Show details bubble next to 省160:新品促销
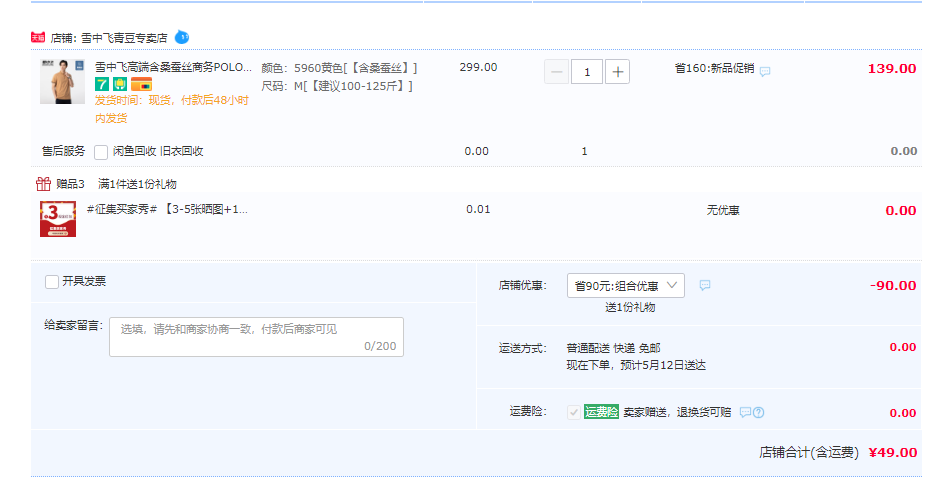The image size is (952, 488). pyautogui.click(x=765, y=71)
